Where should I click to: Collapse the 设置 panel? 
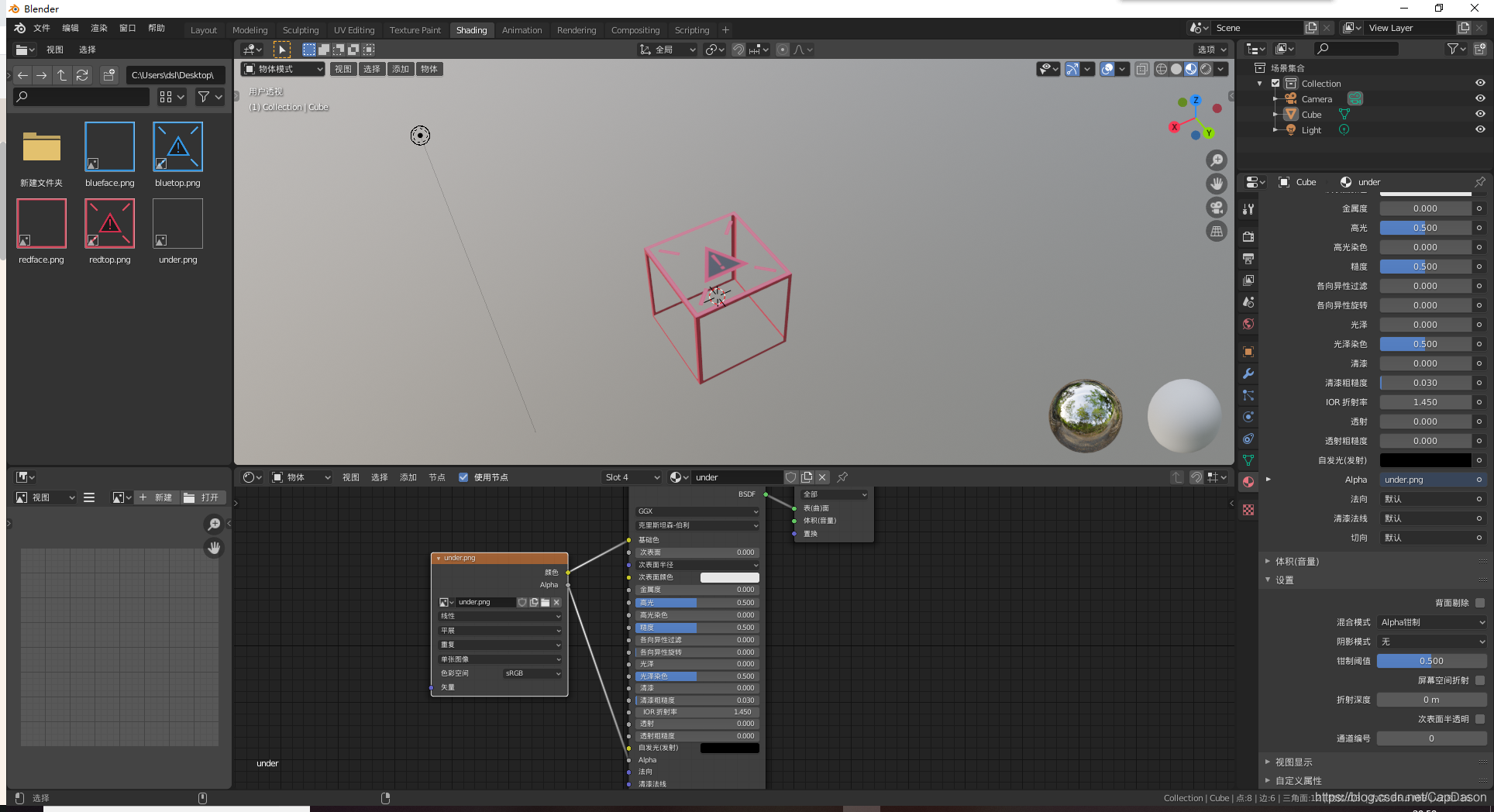click(1284, 580)
